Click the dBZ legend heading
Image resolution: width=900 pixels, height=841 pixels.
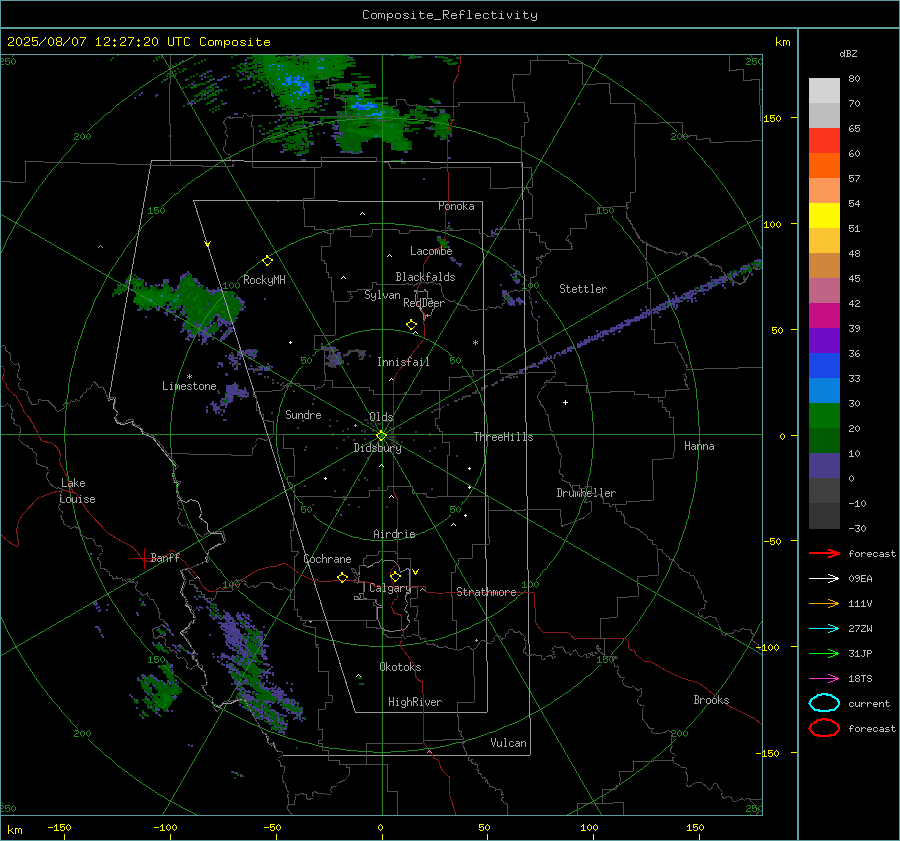click(x=848, y=54)
